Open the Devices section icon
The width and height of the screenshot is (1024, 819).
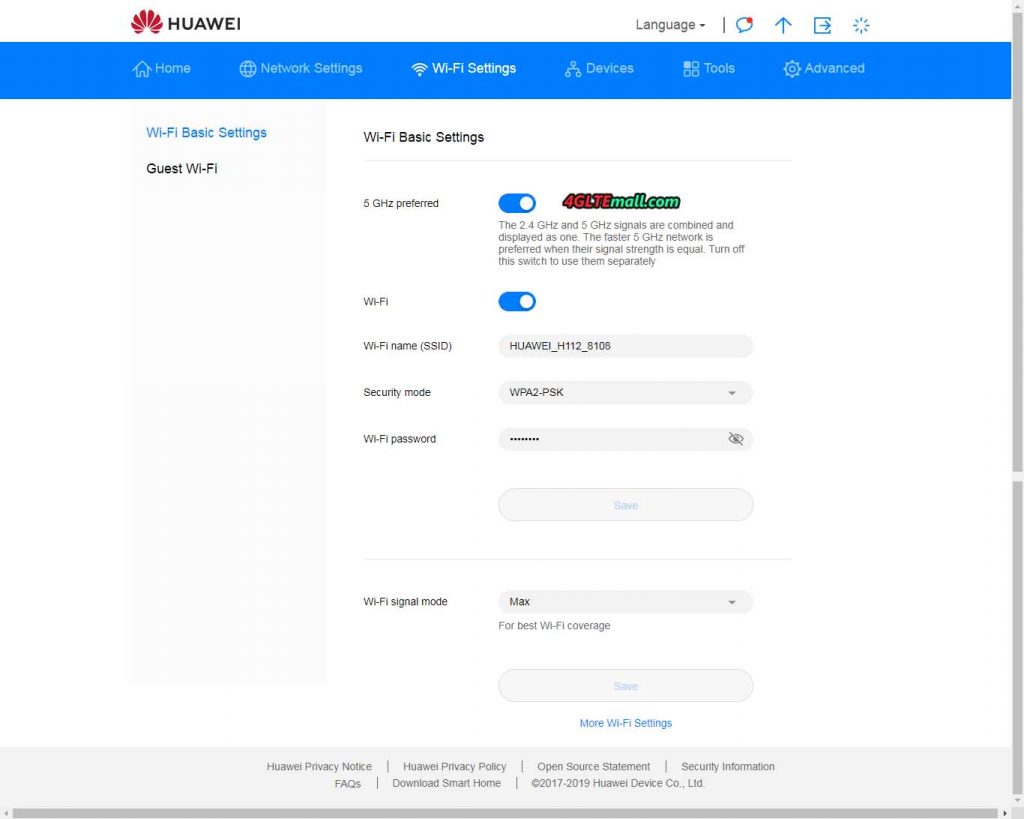572,68
